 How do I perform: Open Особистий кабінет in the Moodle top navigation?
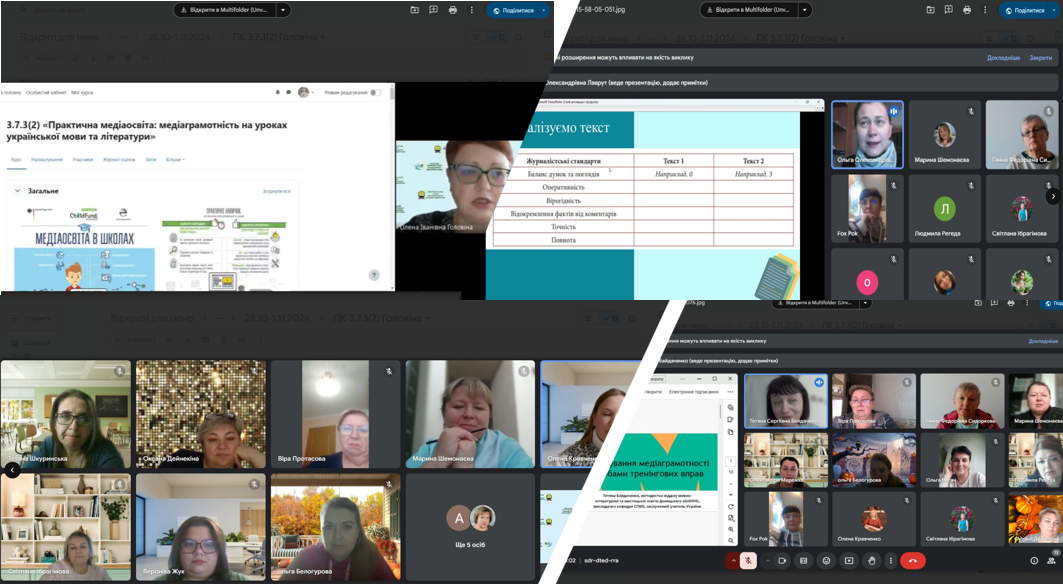pyautogui.click(x=45, y=92)
